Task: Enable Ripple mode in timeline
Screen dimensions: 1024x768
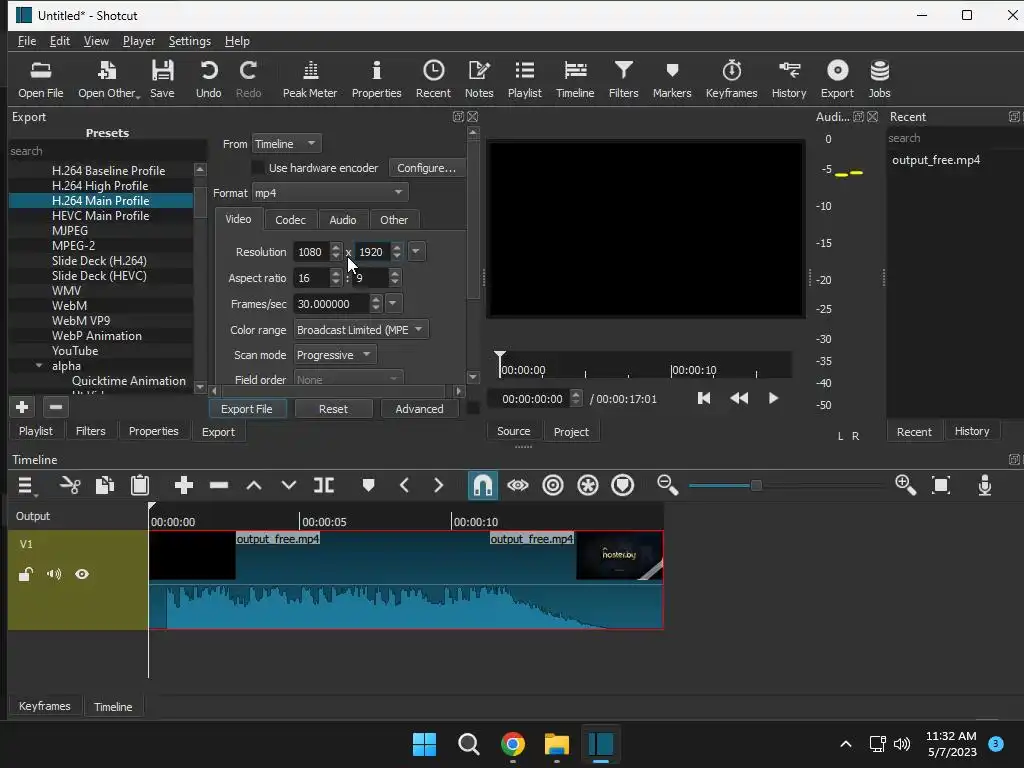Action: tap(552, 485)
